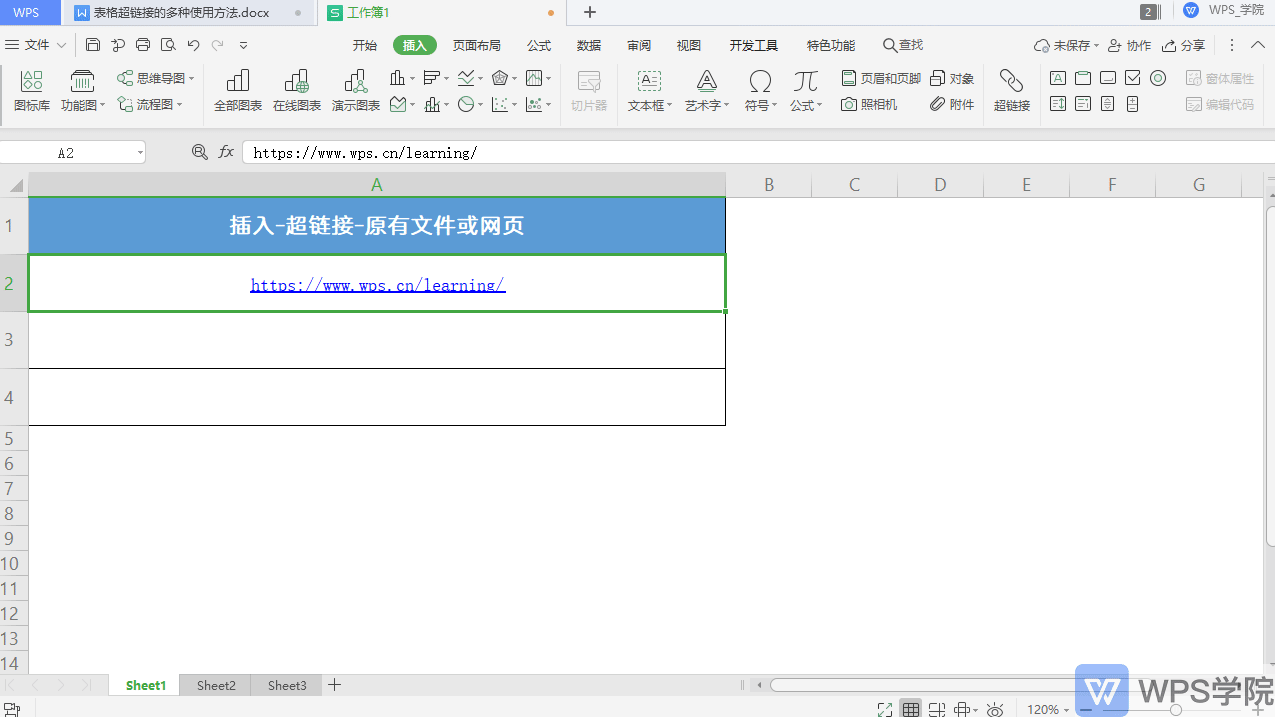The image size is (1275, 717).
Task: Click the Name Box showing A2
Action: [x=73, y=153]
